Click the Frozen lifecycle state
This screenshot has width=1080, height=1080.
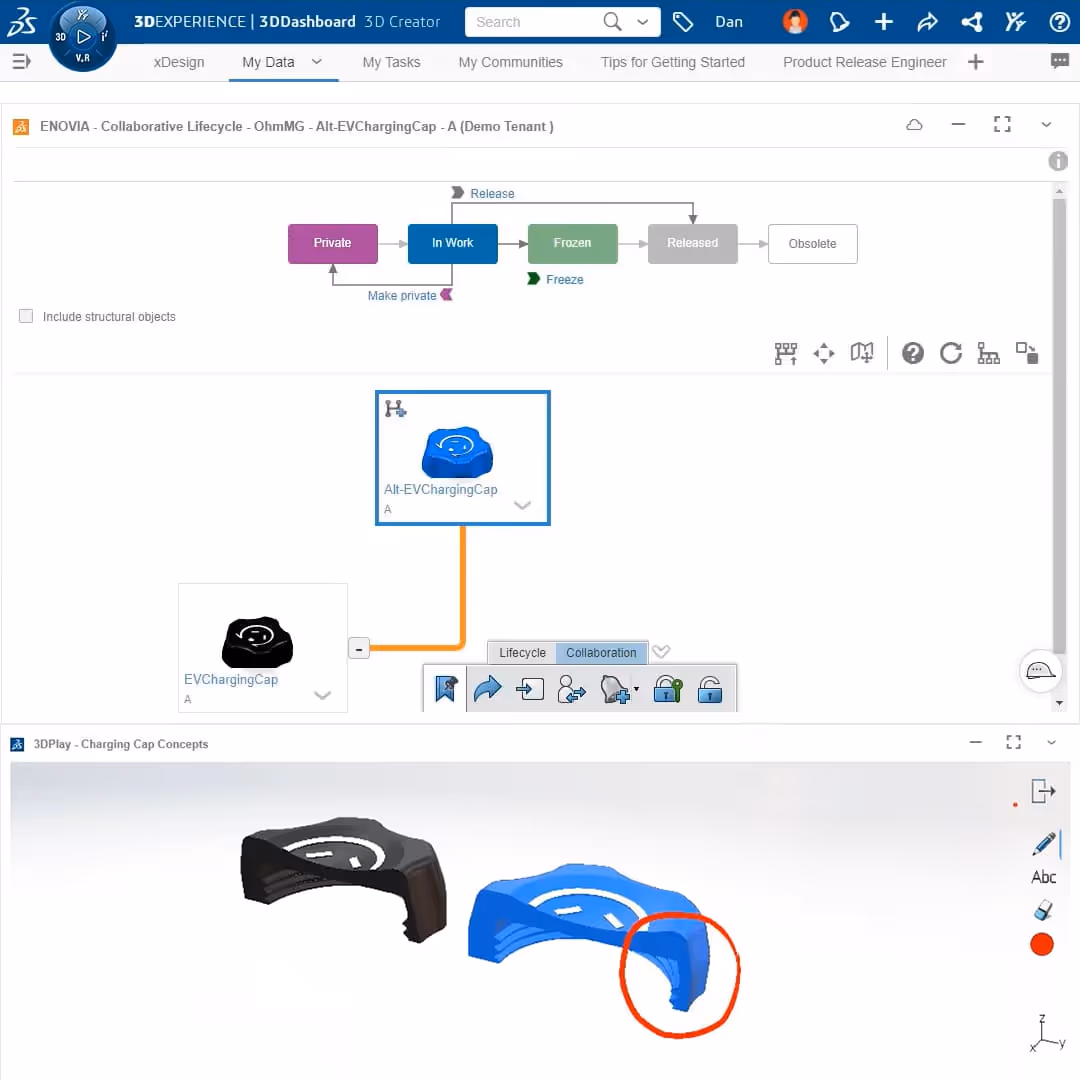pyautogui.click(x=572, y=243)
